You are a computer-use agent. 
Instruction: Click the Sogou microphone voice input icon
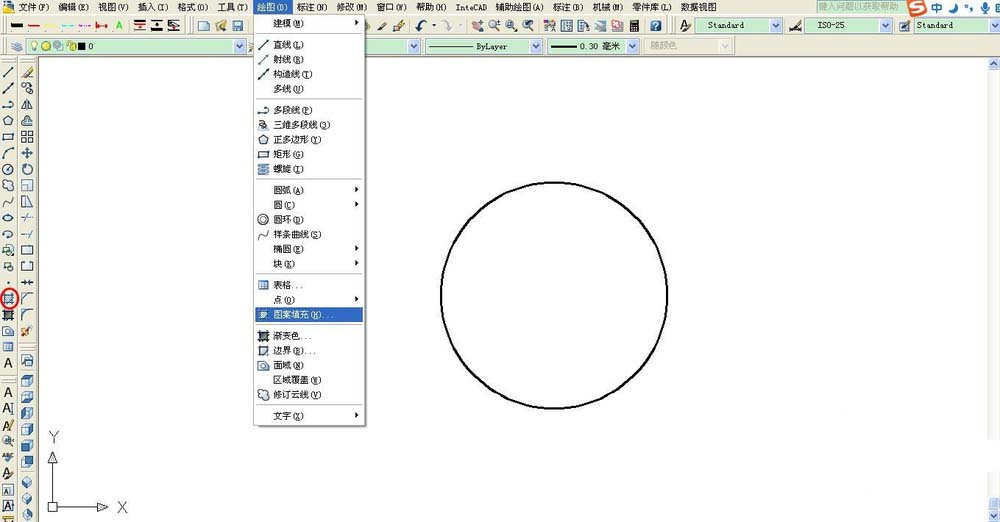[985, 8]
